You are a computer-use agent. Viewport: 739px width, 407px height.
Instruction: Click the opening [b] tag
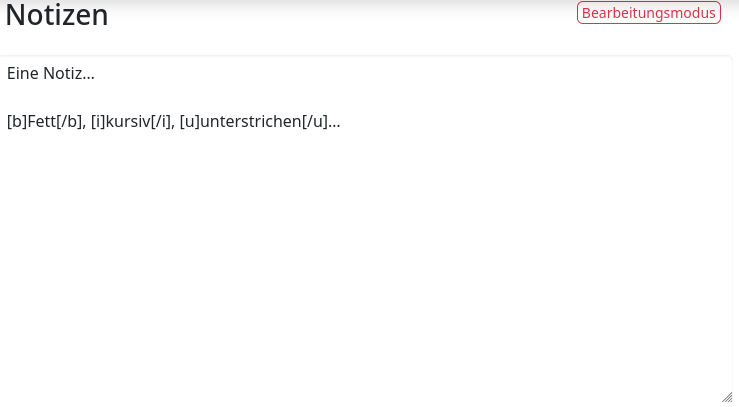pyautogui.click(x=17, y=122)
